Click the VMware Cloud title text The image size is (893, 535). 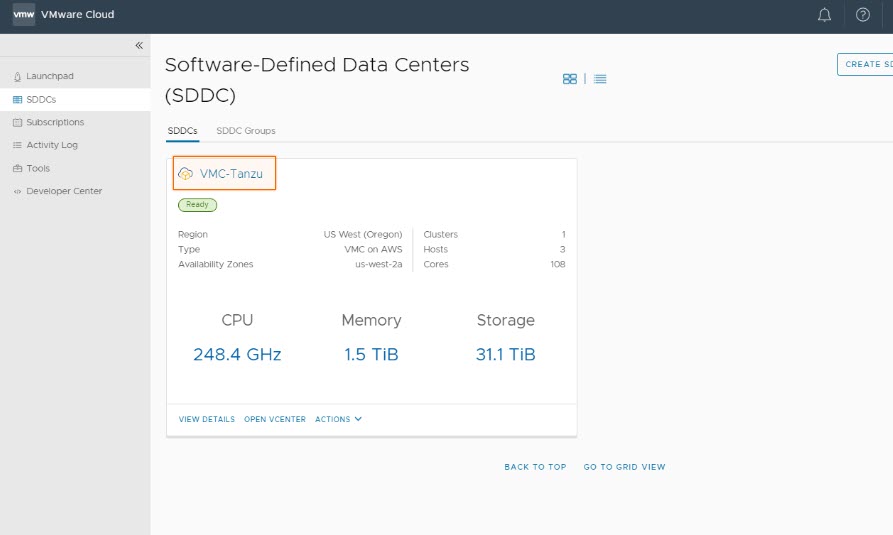pyautogui.click(x=77, y=15)
